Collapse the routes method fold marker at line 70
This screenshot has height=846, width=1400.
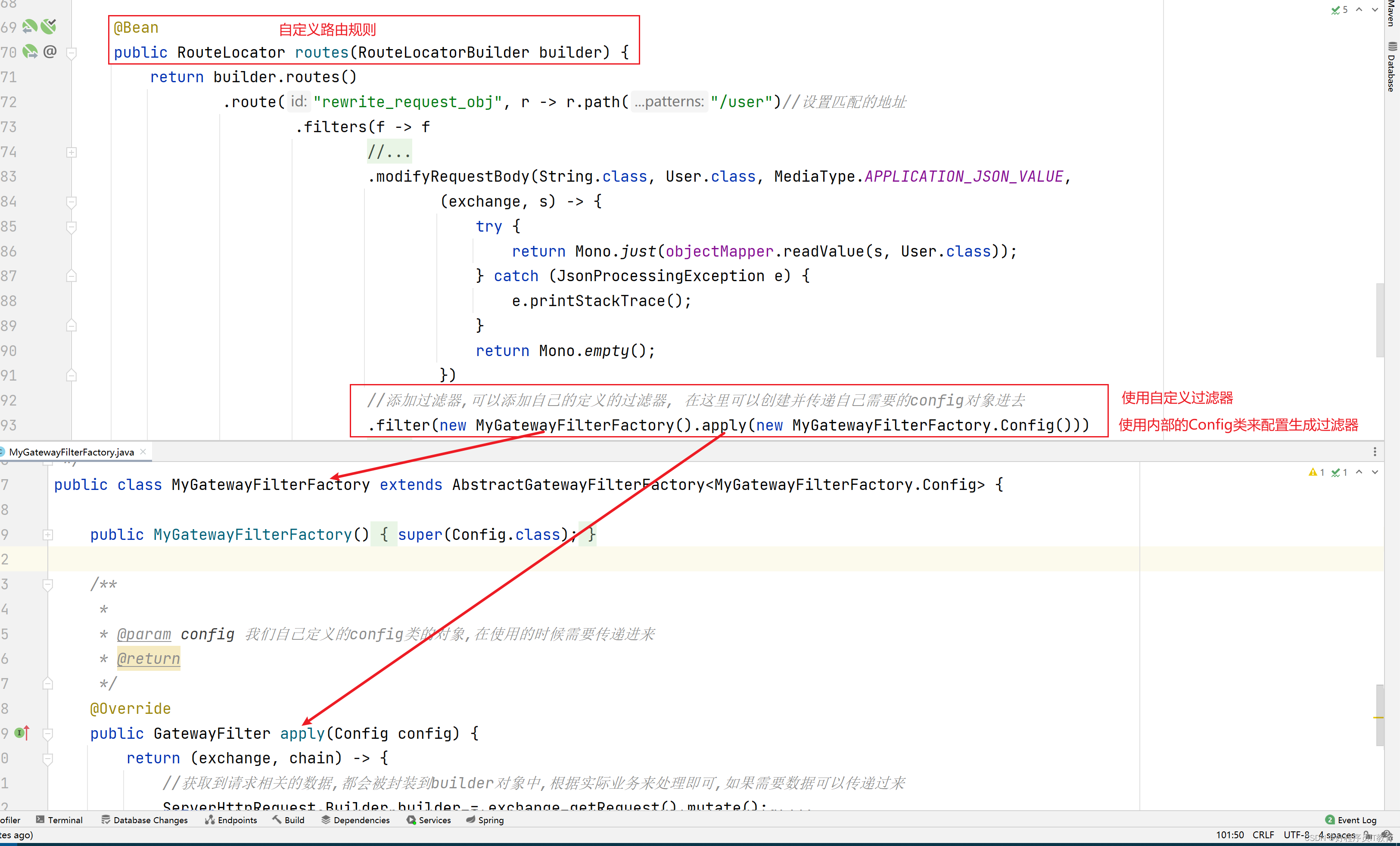[72, 53]
